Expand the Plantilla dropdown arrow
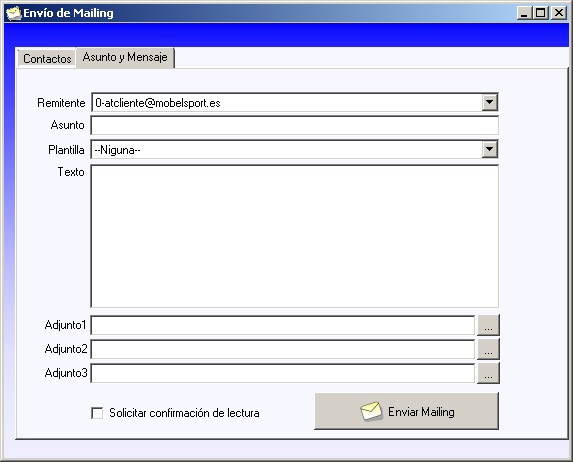Viewport: 573px width, 462px height. pyautogui.click(x=489, y=149)
